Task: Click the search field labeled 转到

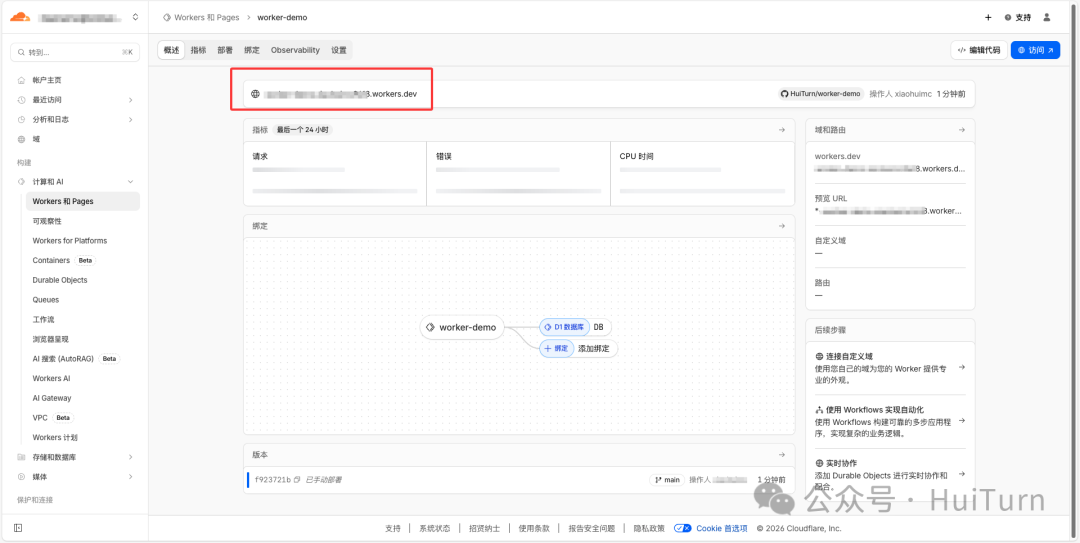Action: (x=75, y=52)
